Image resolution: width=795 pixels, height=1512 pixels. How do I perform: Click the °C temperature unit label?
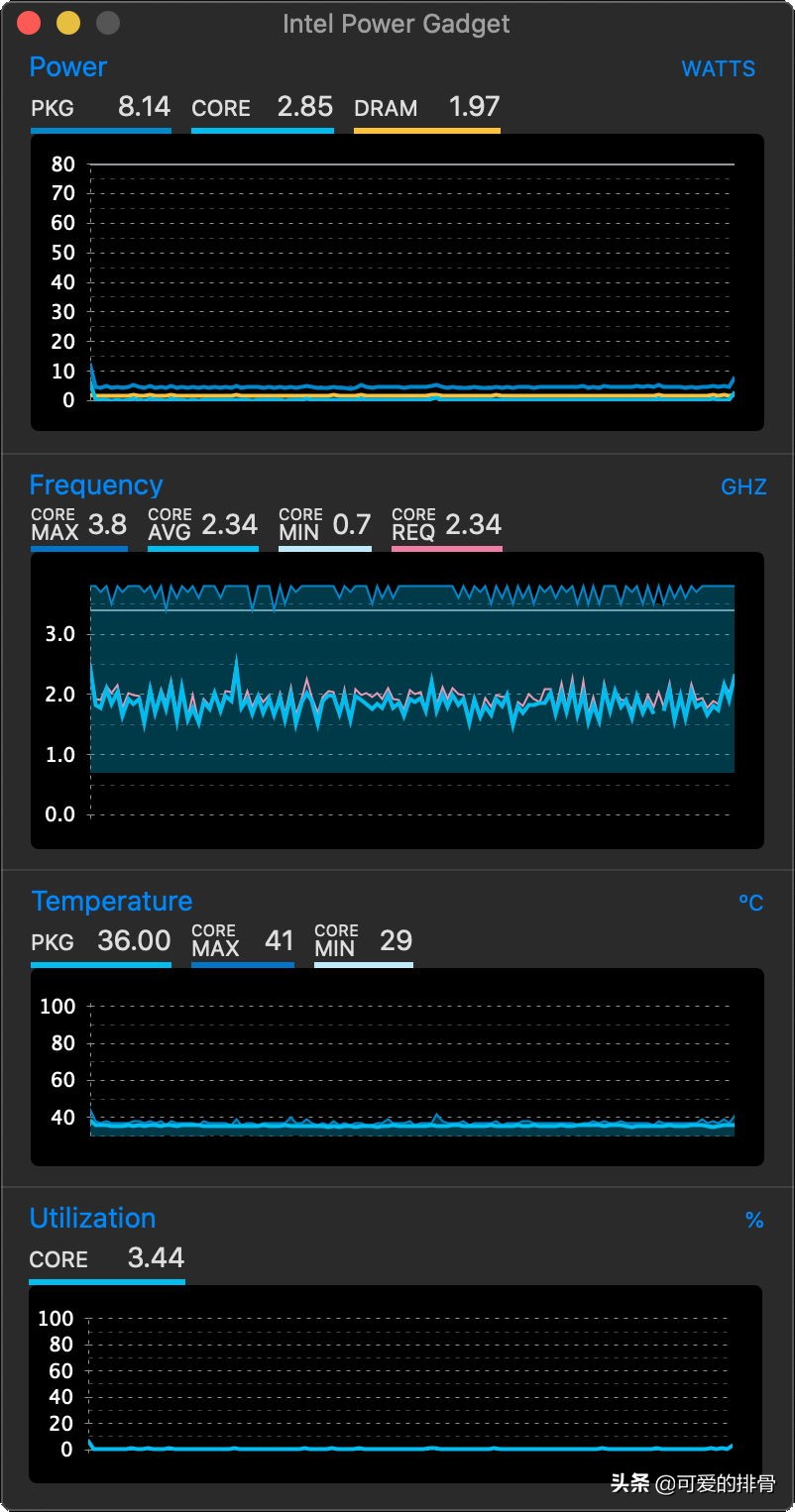coord(750,903)
